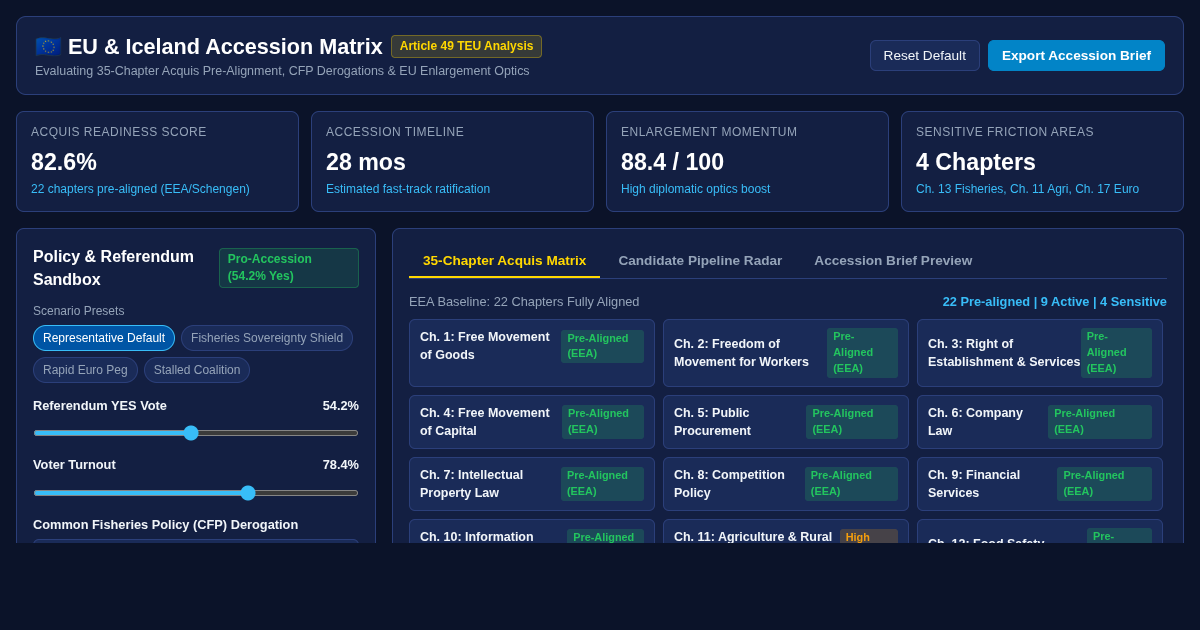Click 'Common Fisheries Policy (CFP) Derogation' label
This screenshot has width=1200, height=630.
165,524
